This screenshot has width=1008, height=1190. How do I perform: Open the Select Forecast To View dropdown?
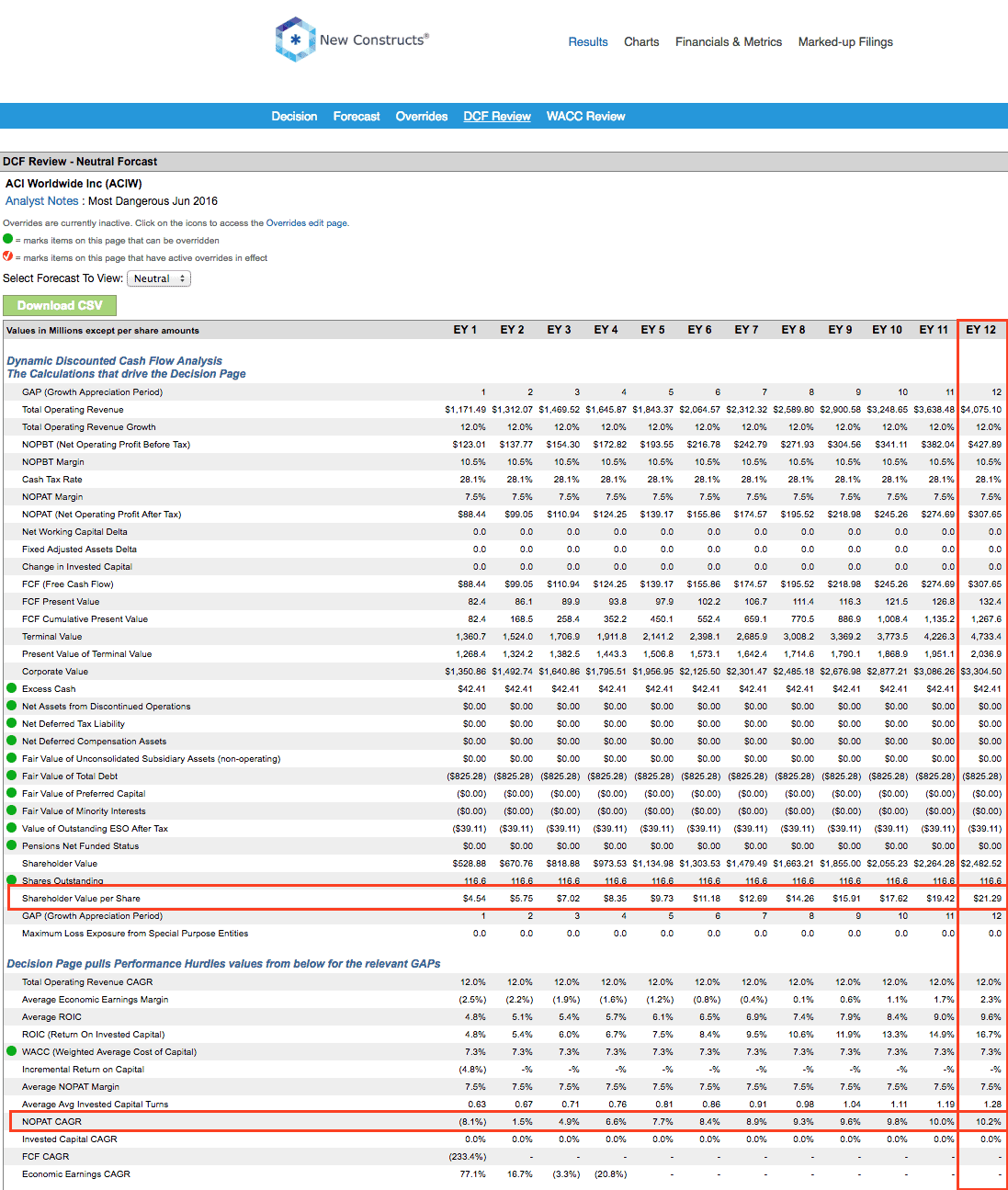pos(159,278)
